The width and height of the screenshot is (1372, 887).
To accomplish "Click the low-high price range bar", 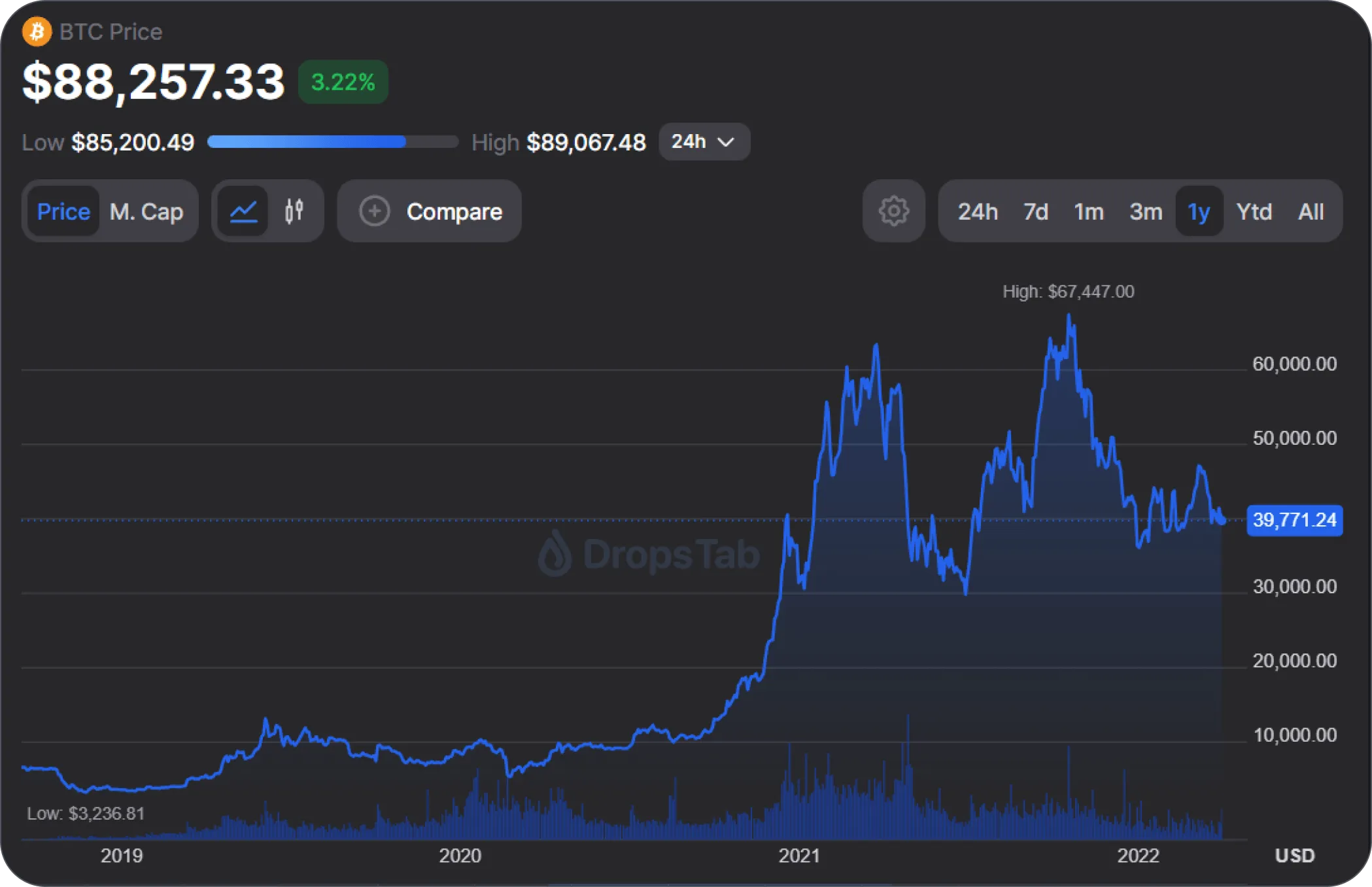I will click(x=333, y=142).
